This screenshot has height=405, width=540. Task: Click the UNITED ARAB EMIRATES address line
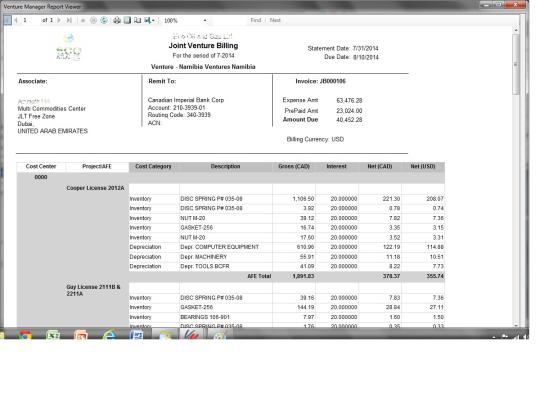(x=53, y=131)
